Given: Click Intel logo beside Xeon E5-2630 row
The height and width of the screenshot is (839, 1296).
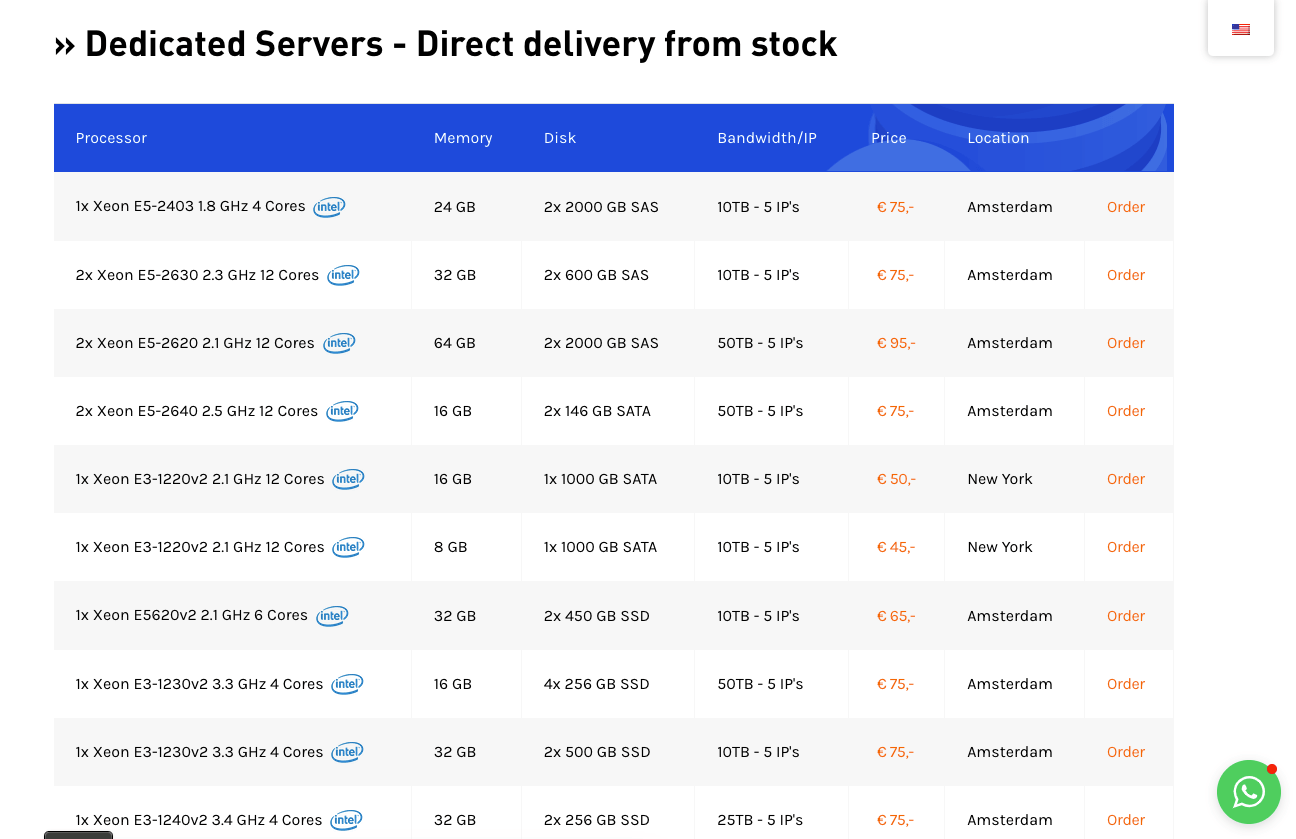Looking at the screenshot, I should 343,275.
